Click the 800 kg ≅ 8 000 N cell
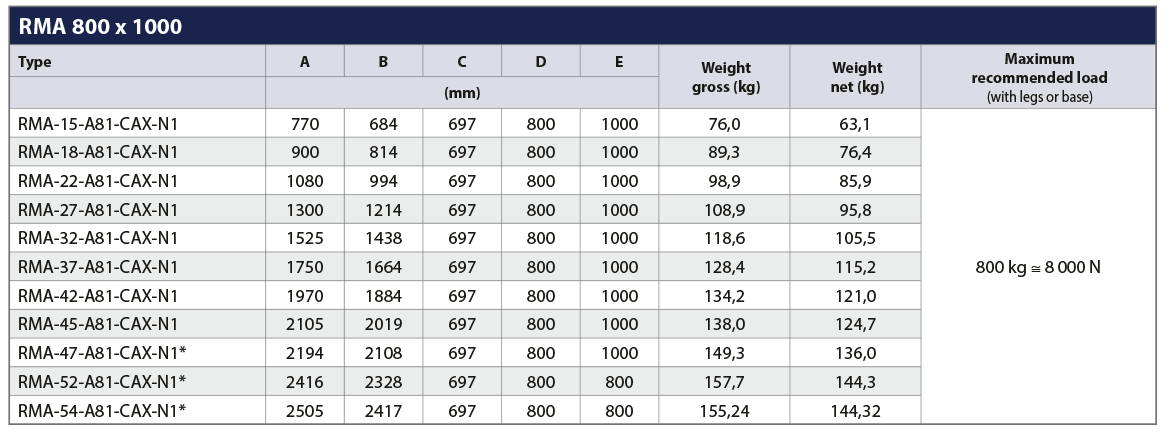 tap(1039, 266)
